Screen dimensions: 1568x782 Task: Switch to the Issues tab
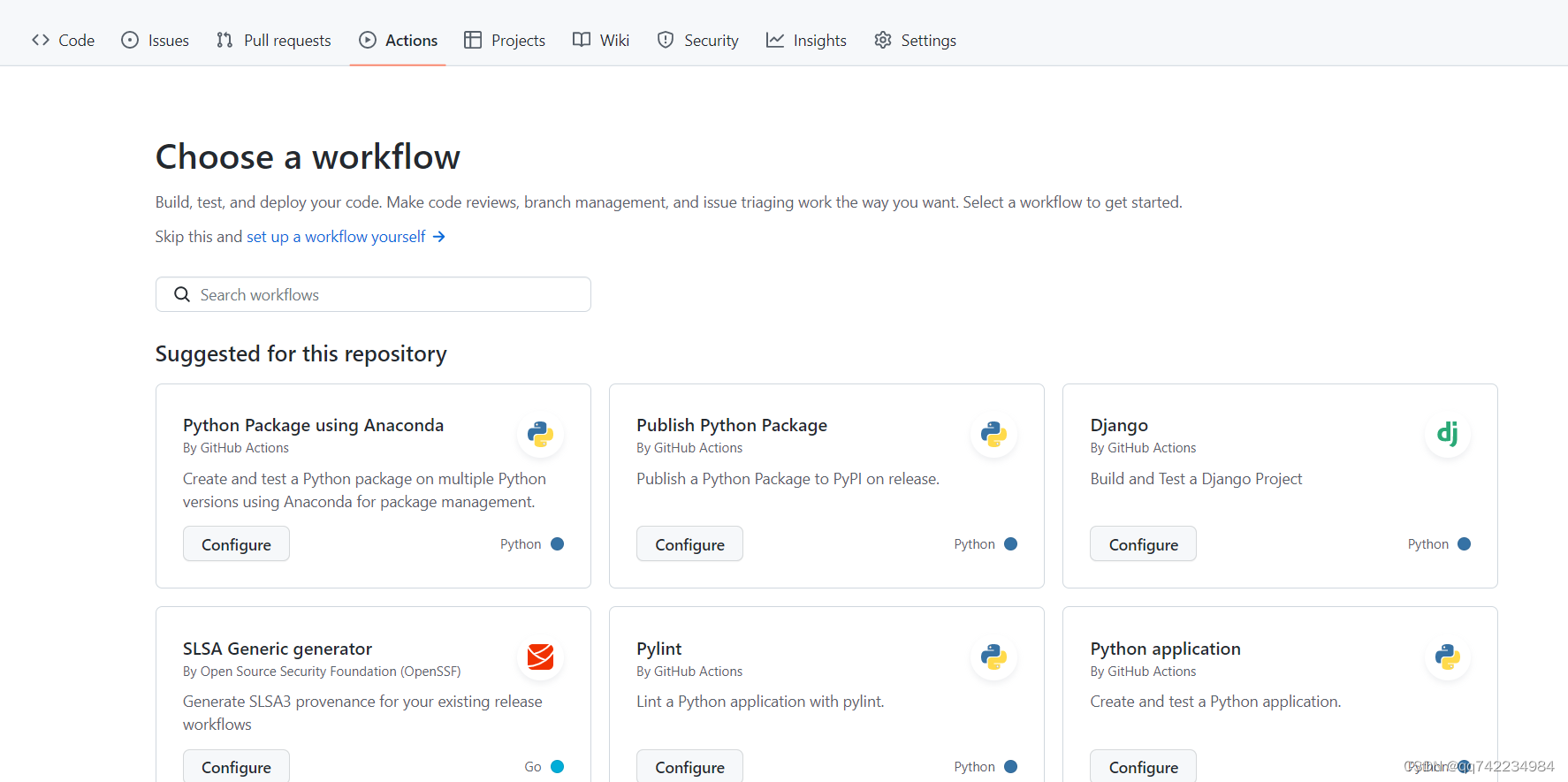pyautogui.click(x=156, y=40)
